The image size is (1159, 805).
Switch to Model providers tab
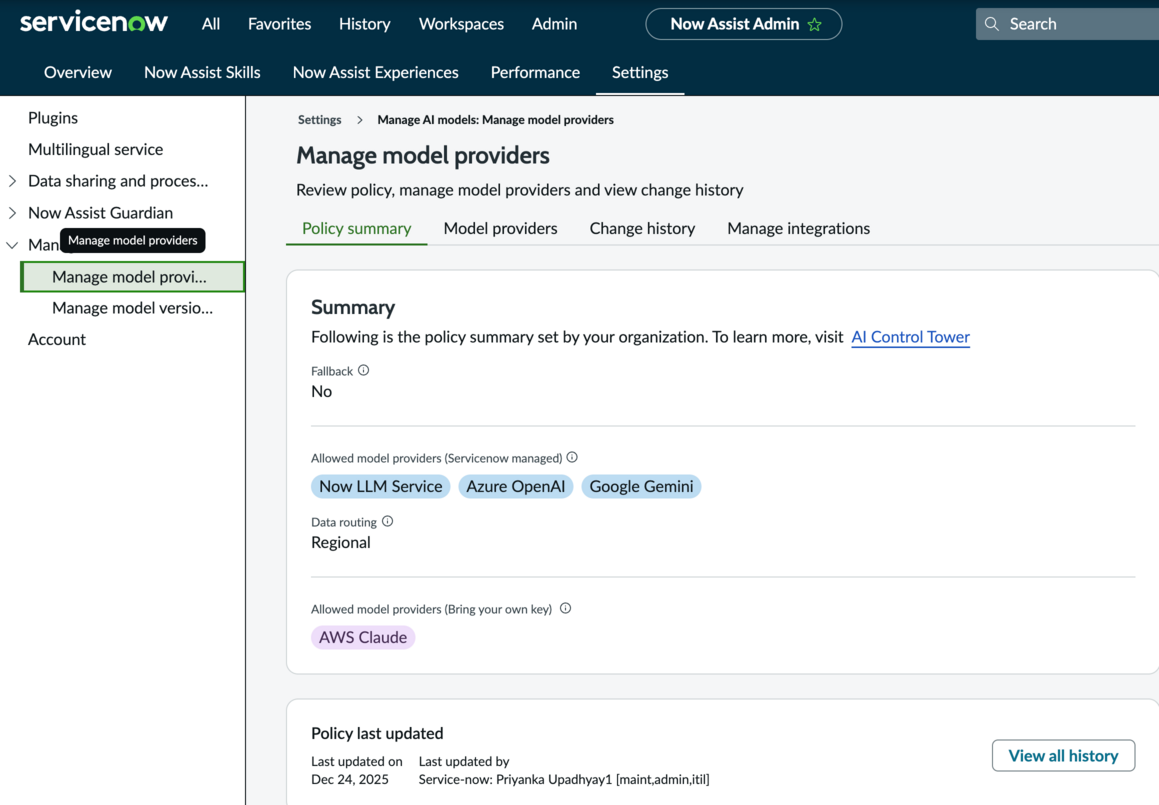coord(500,228)
